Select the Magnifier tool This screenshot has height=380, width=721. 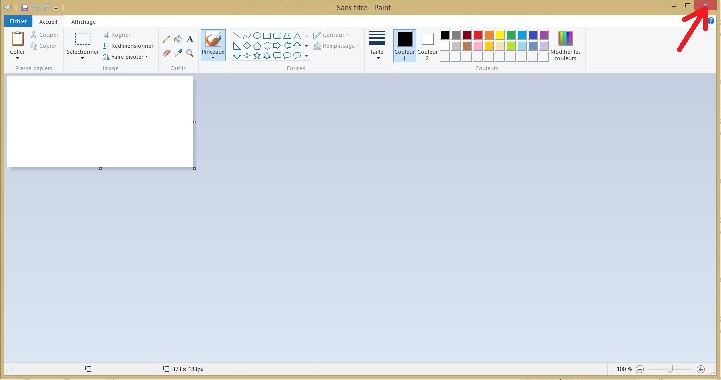[189, 53]
